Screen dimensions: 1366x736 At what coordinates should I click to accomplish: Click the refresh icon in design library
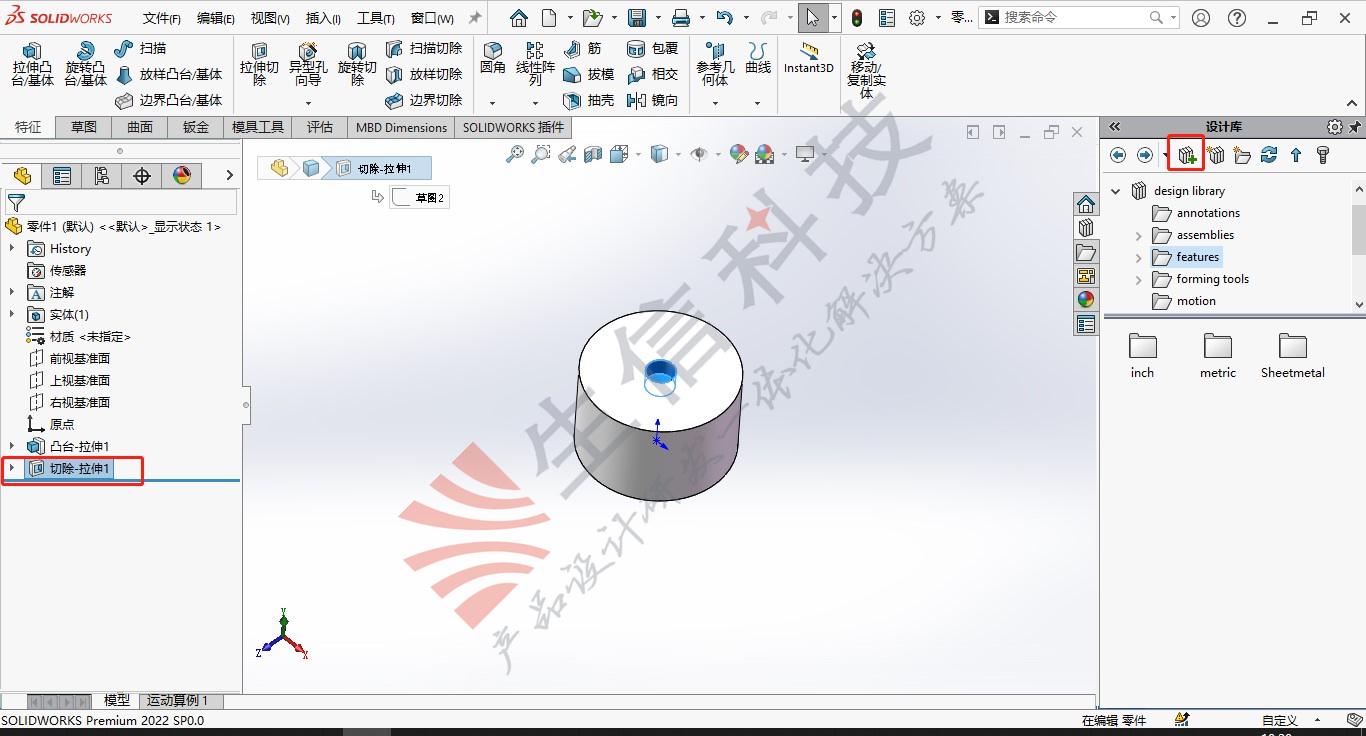pyautogui.click(x=1269, y=155)
